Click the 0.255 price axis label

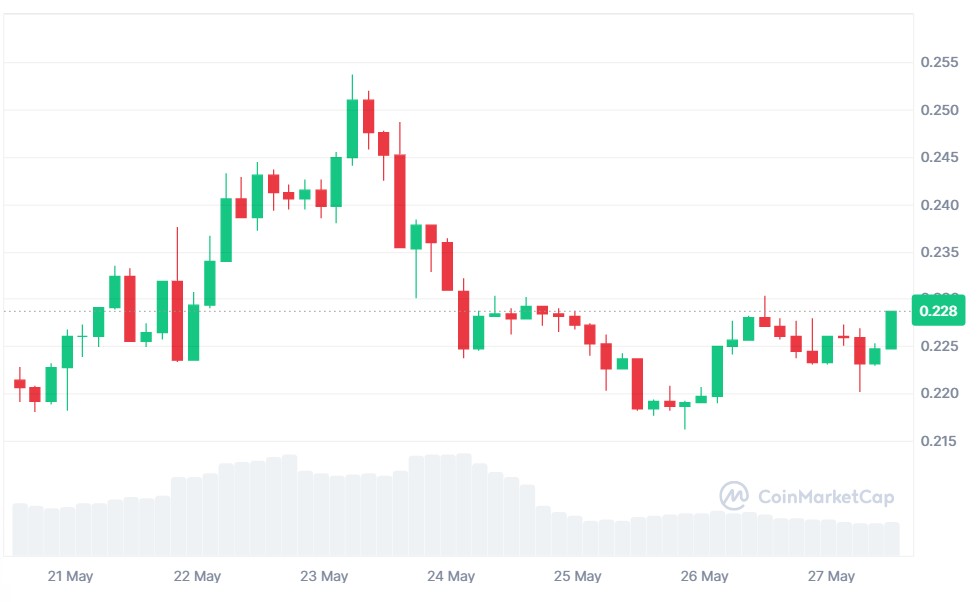(939, 62)
